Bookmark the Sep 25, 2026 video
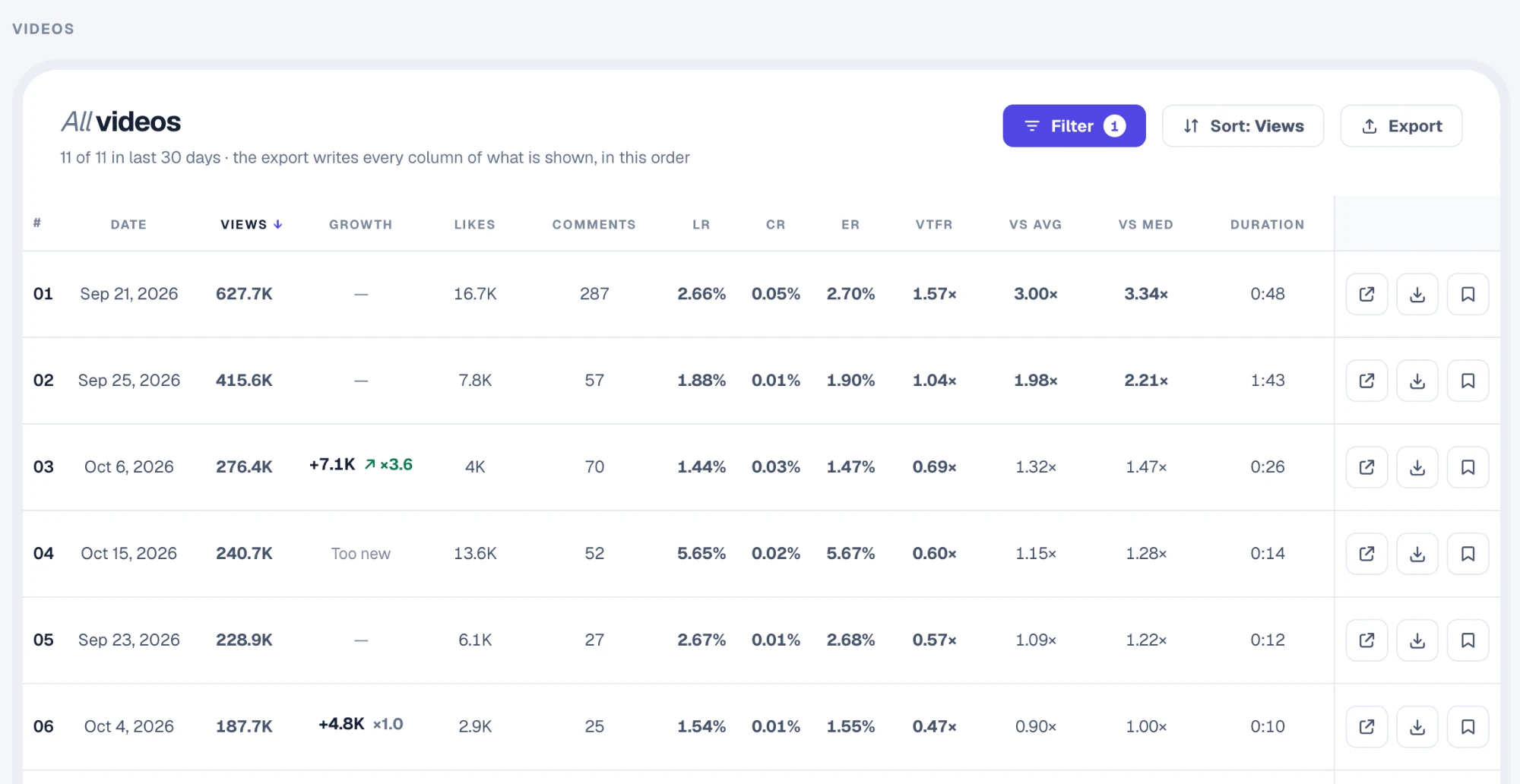Viewport: 1520px width, 784px height. pyautogui.click(x=1468, y=381)
